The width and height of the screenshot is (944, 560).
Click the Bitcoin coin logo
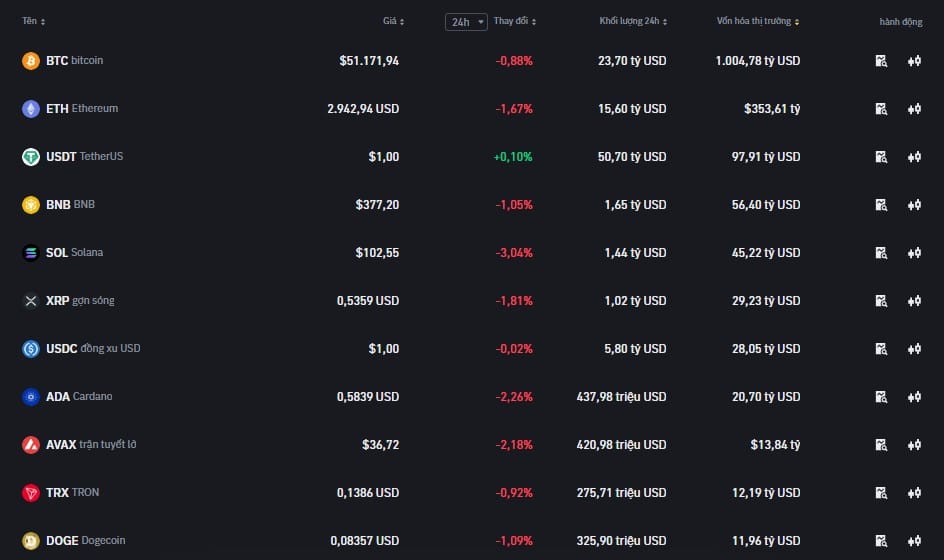pyautogui.click(x=31, y=61)
